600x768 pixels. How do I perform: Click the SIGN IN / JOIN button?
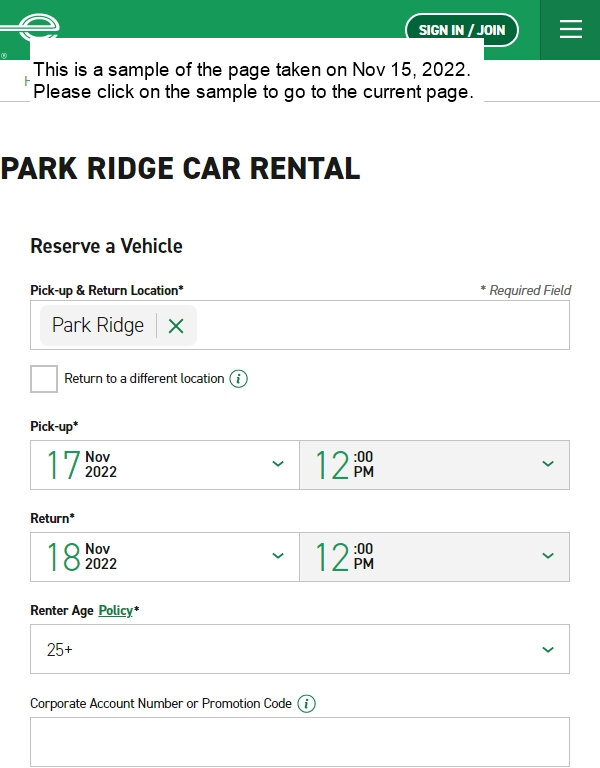click(462, 30)
